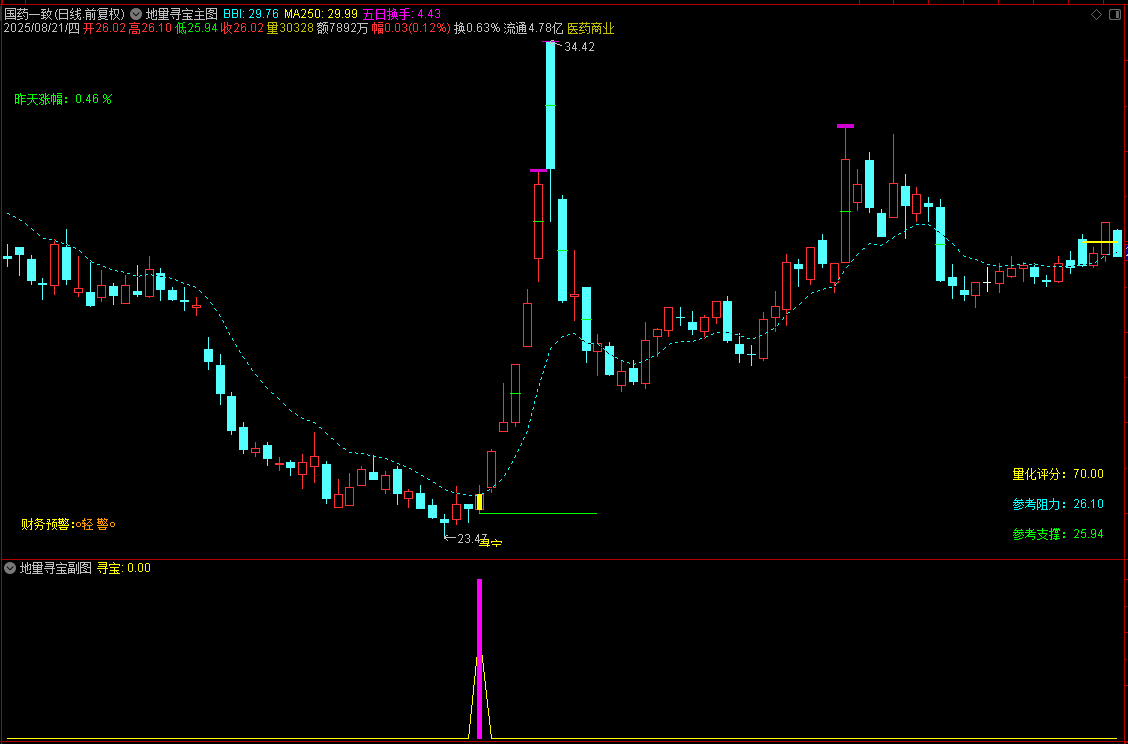
Task: Click the low price 低25.94
Action: click(196, 29)
